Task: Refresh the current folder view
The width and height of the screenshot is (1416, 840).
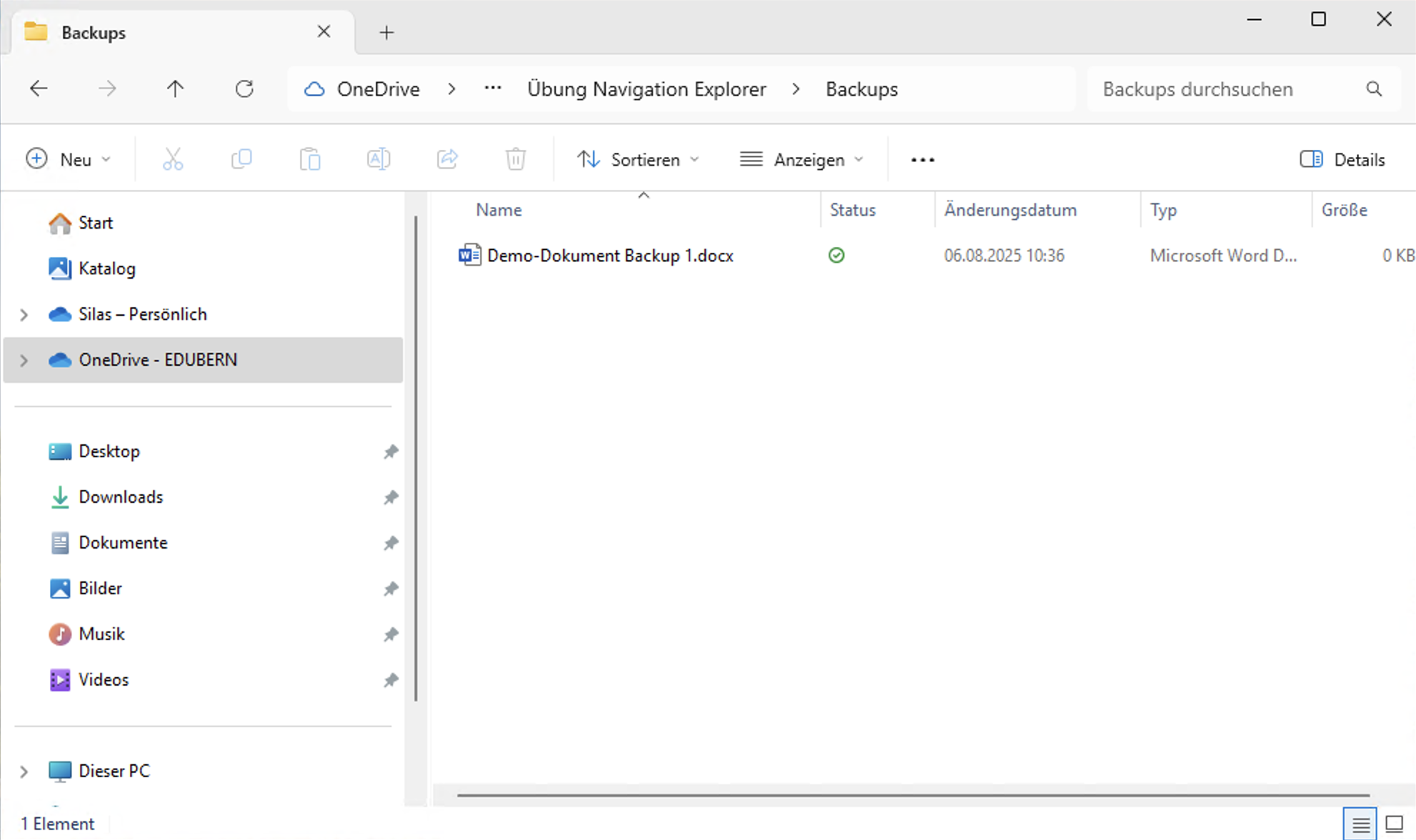Action: [244, 89]
